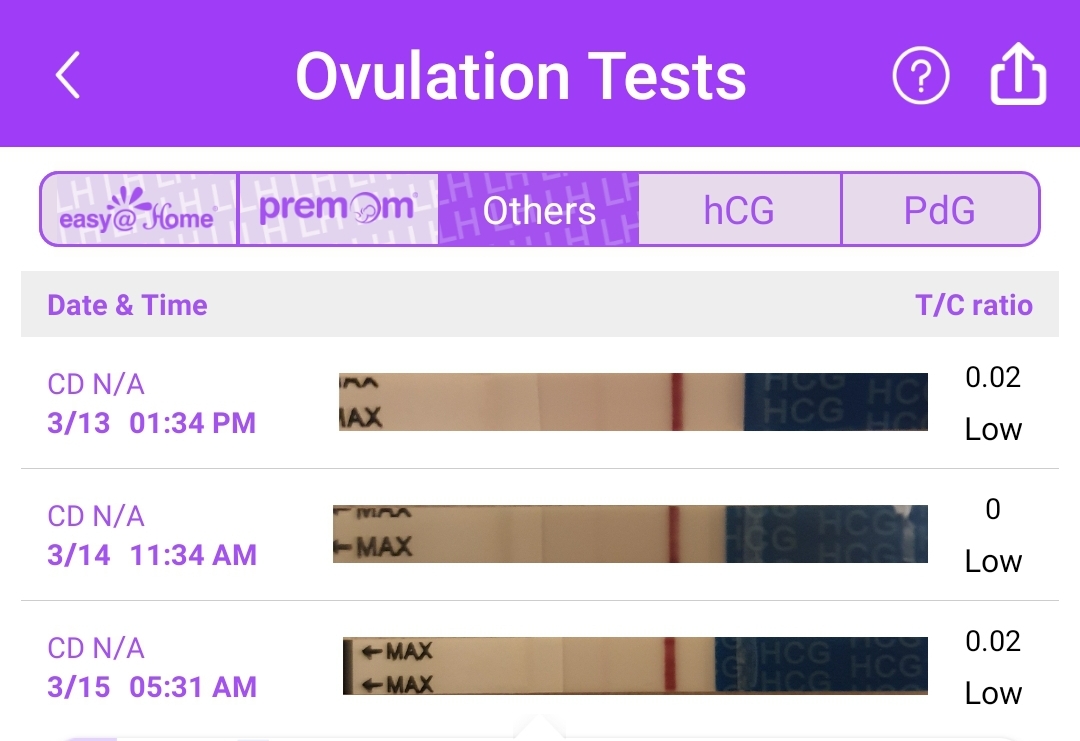Open the PdG tab
Image resolution: width=1080 pixels, height=741 pixels.
tap(940, 209)
